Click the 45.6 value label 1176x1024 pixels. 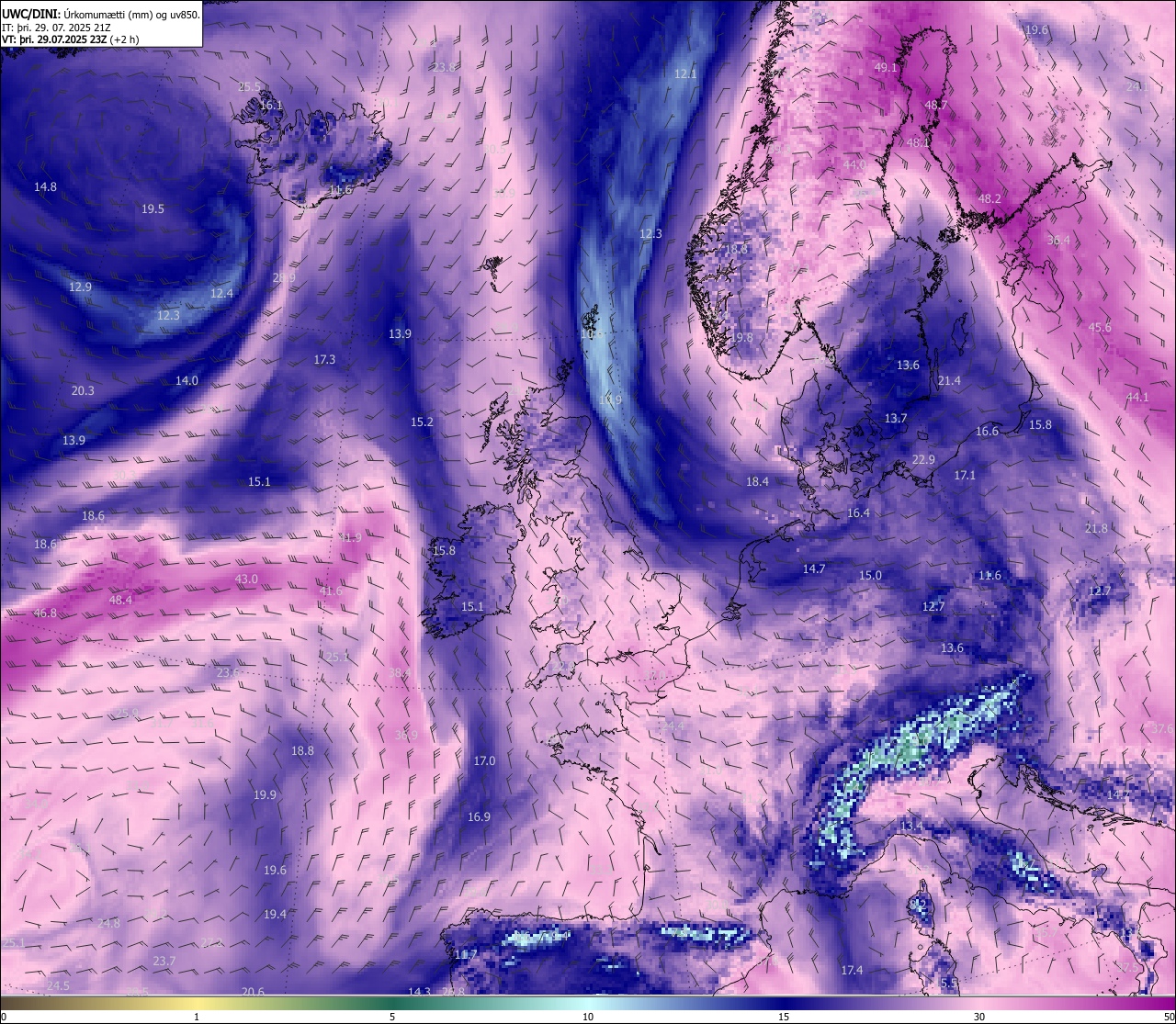pyautogui.click(x=1100, y=327)
